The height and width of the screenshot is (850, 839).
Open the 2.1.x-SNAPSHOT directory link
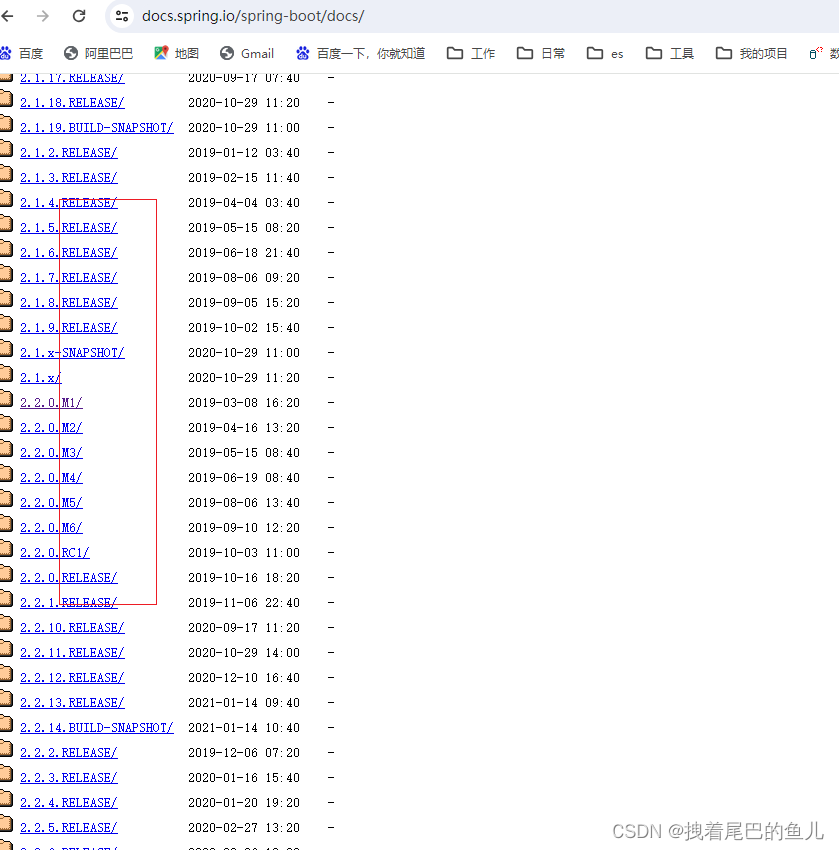(x=72, y=352)
